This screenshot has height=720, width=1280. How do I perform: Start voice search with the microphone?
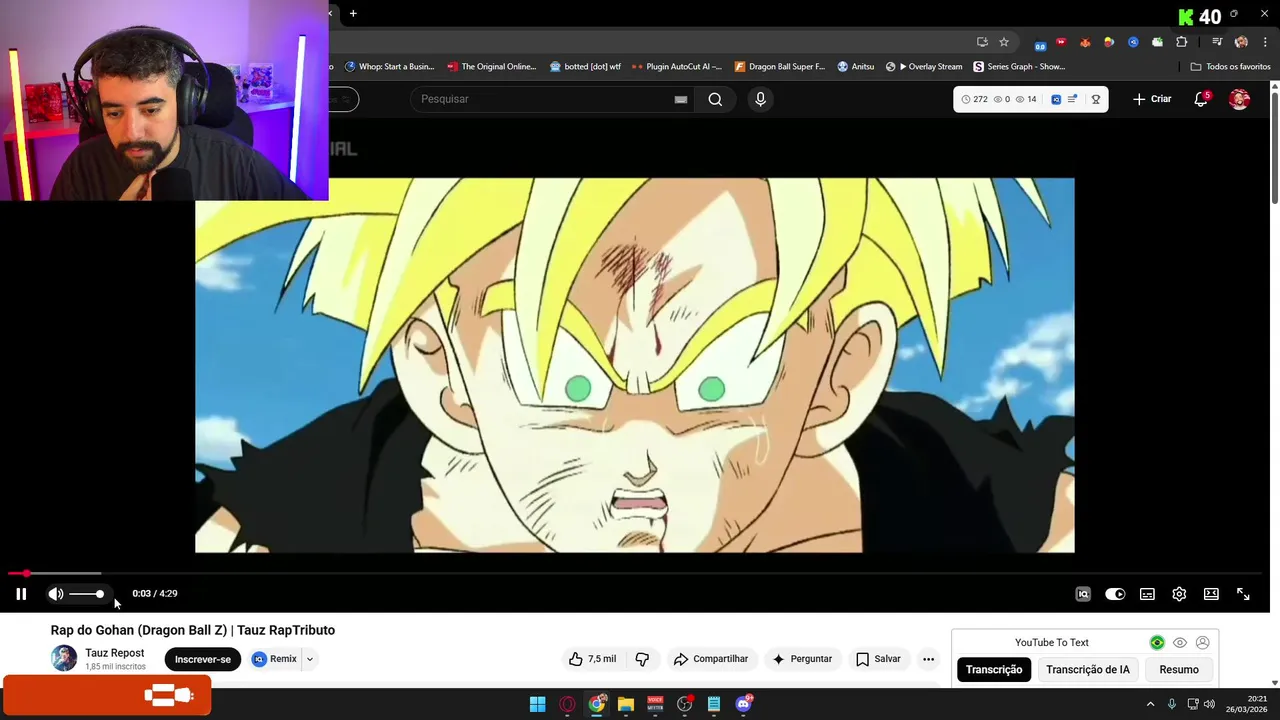click(760, 99)
